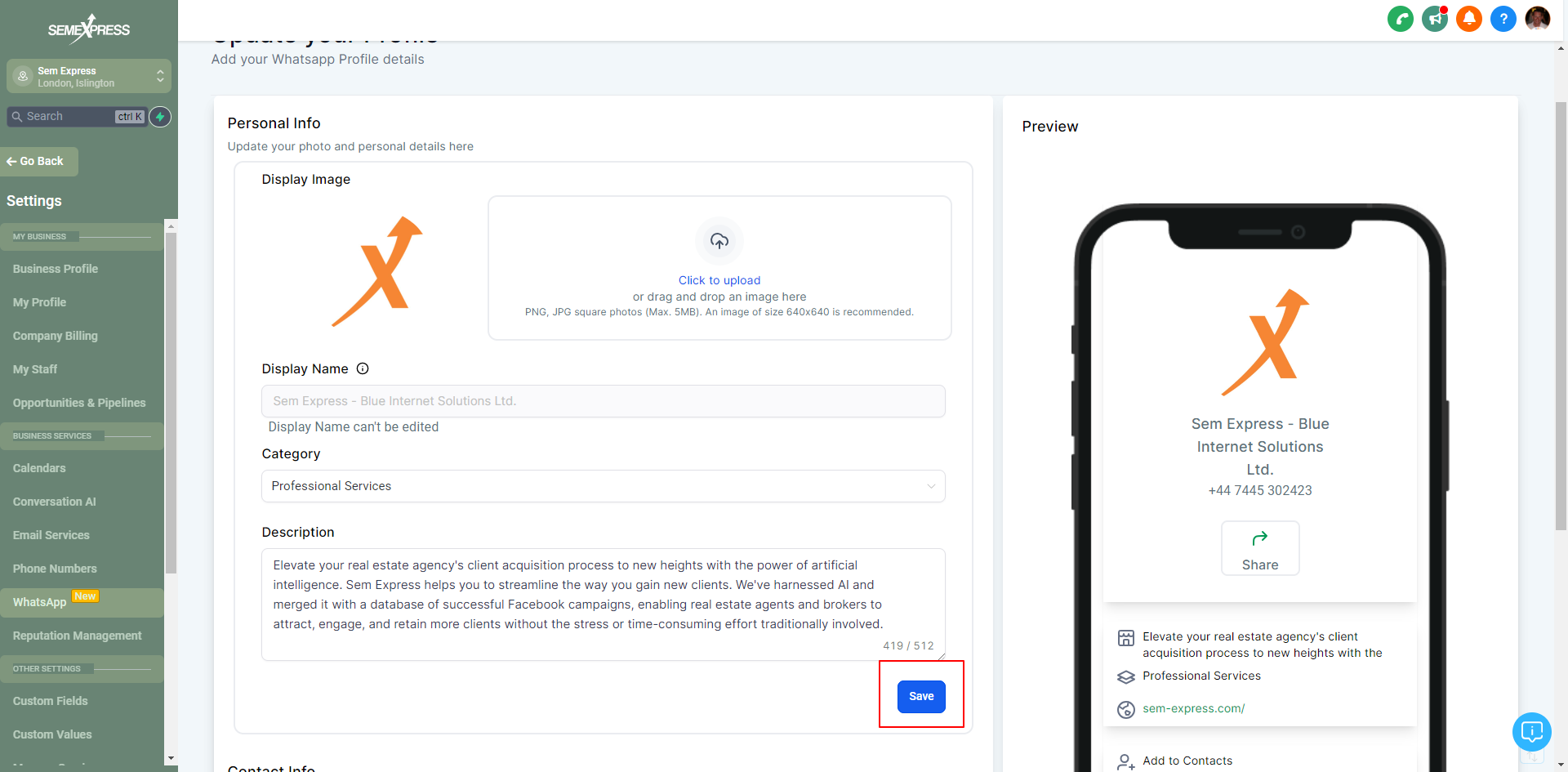This screenshot has height=772, width=1568.
Task: Open Custom Values settings
Action: pos(52,734)
